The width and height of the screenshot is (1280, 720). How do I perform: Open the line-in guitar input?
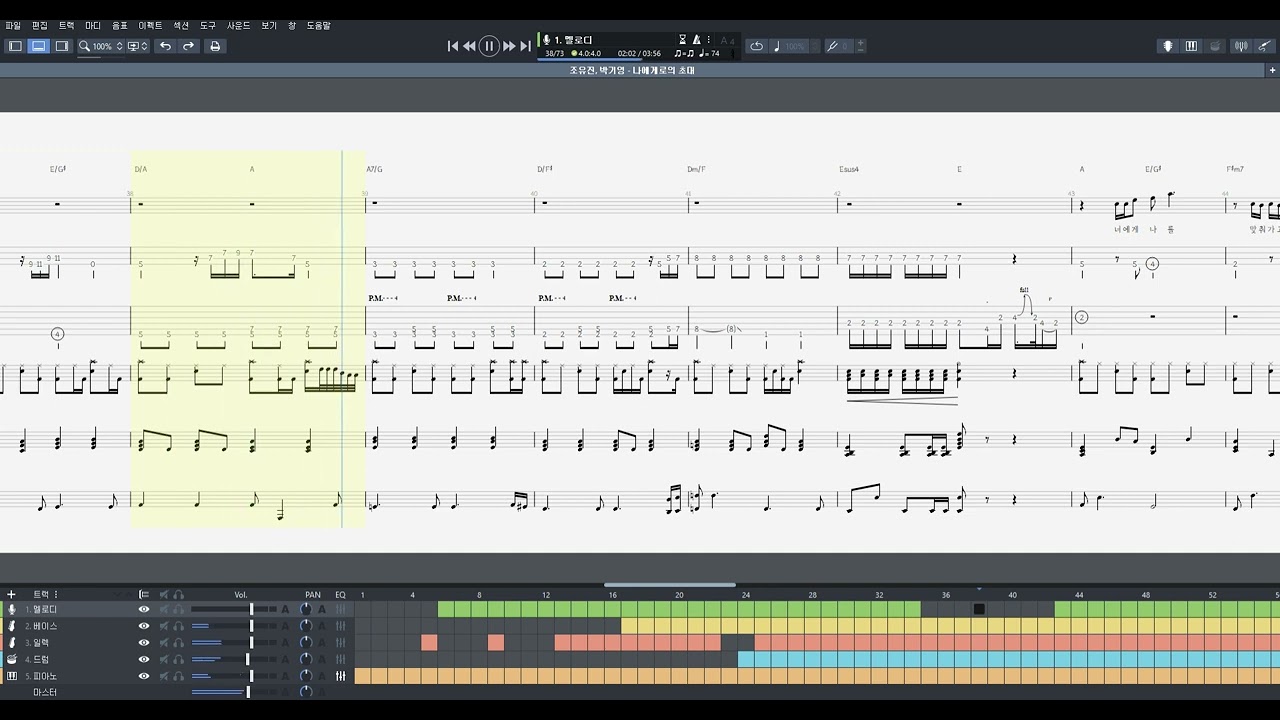pyautogui.click(x=1265, y=46)
